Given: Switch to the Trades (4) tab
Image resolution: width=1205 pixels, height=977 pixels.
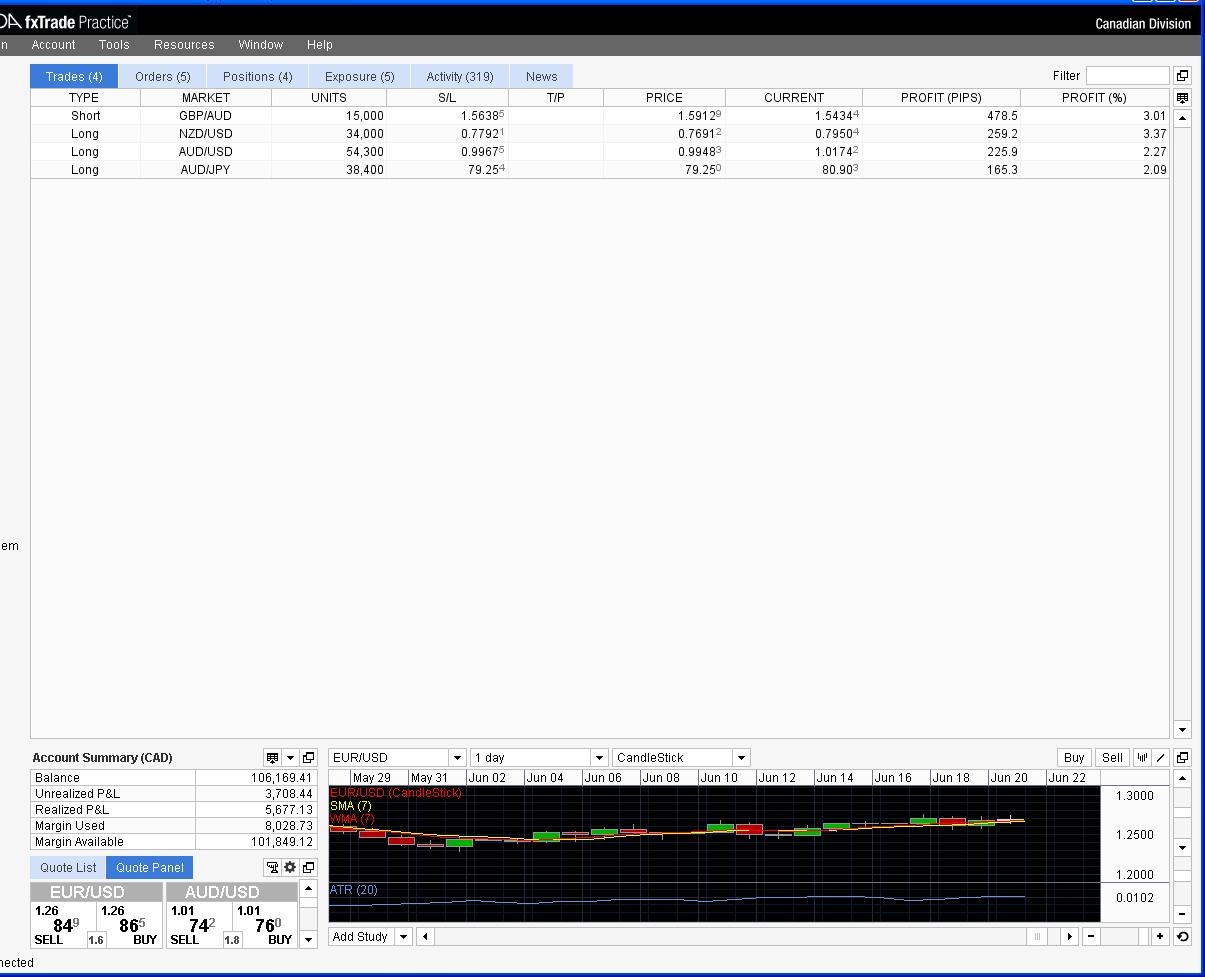Looking at the screenshot, I should pyautogui.click(x=74, y=77).
